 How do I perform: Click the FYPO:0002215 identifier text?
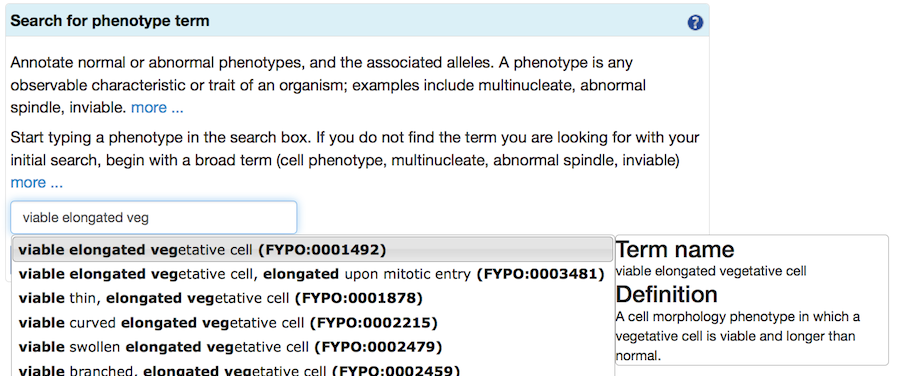coord(374,323)
